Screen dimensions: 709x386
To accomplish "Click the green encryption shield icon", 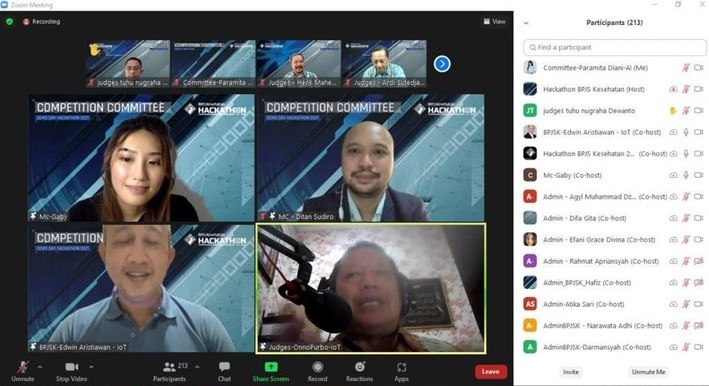I will (9, 21).
